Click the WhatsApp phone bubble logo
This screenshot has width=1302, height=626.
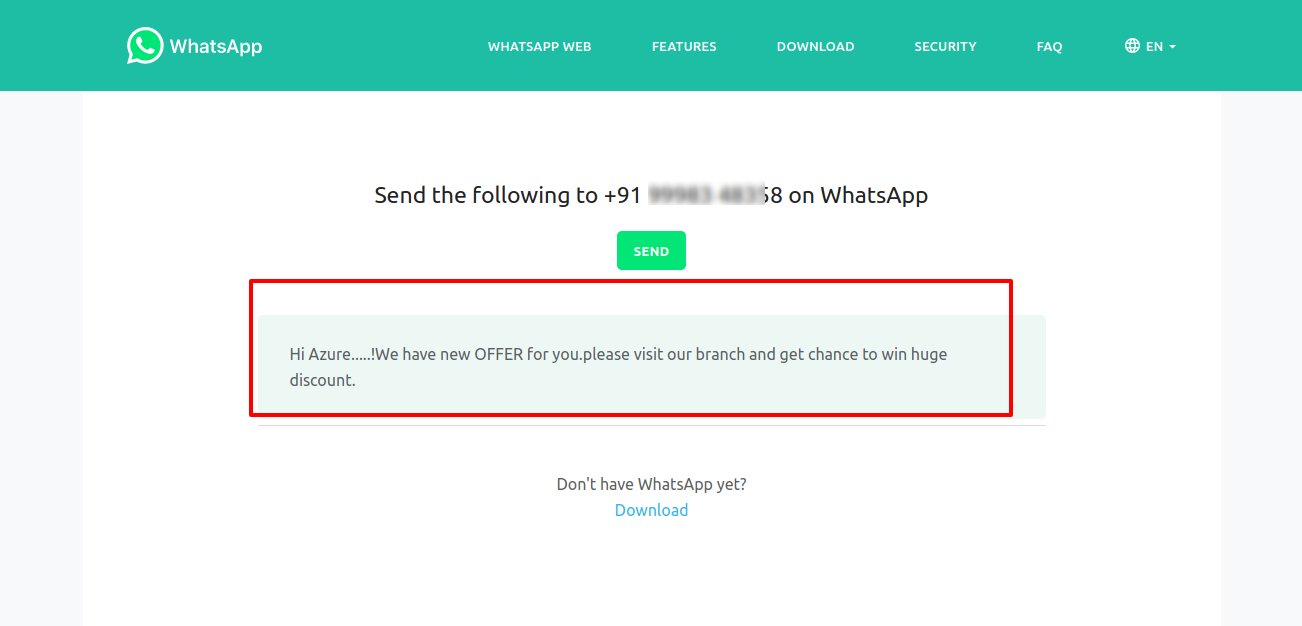pos(145,46)
